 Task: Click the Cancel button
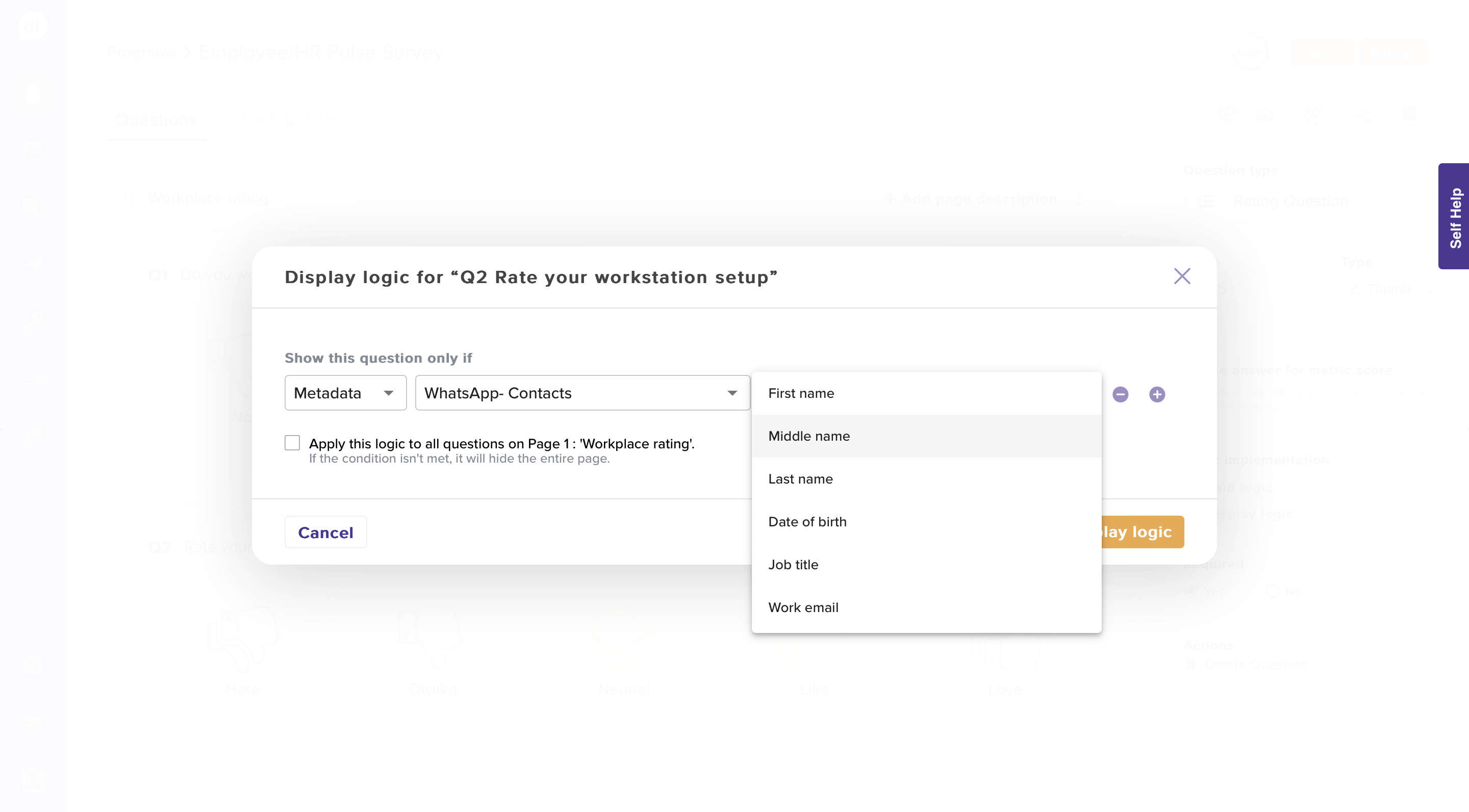tap(325, 532)
